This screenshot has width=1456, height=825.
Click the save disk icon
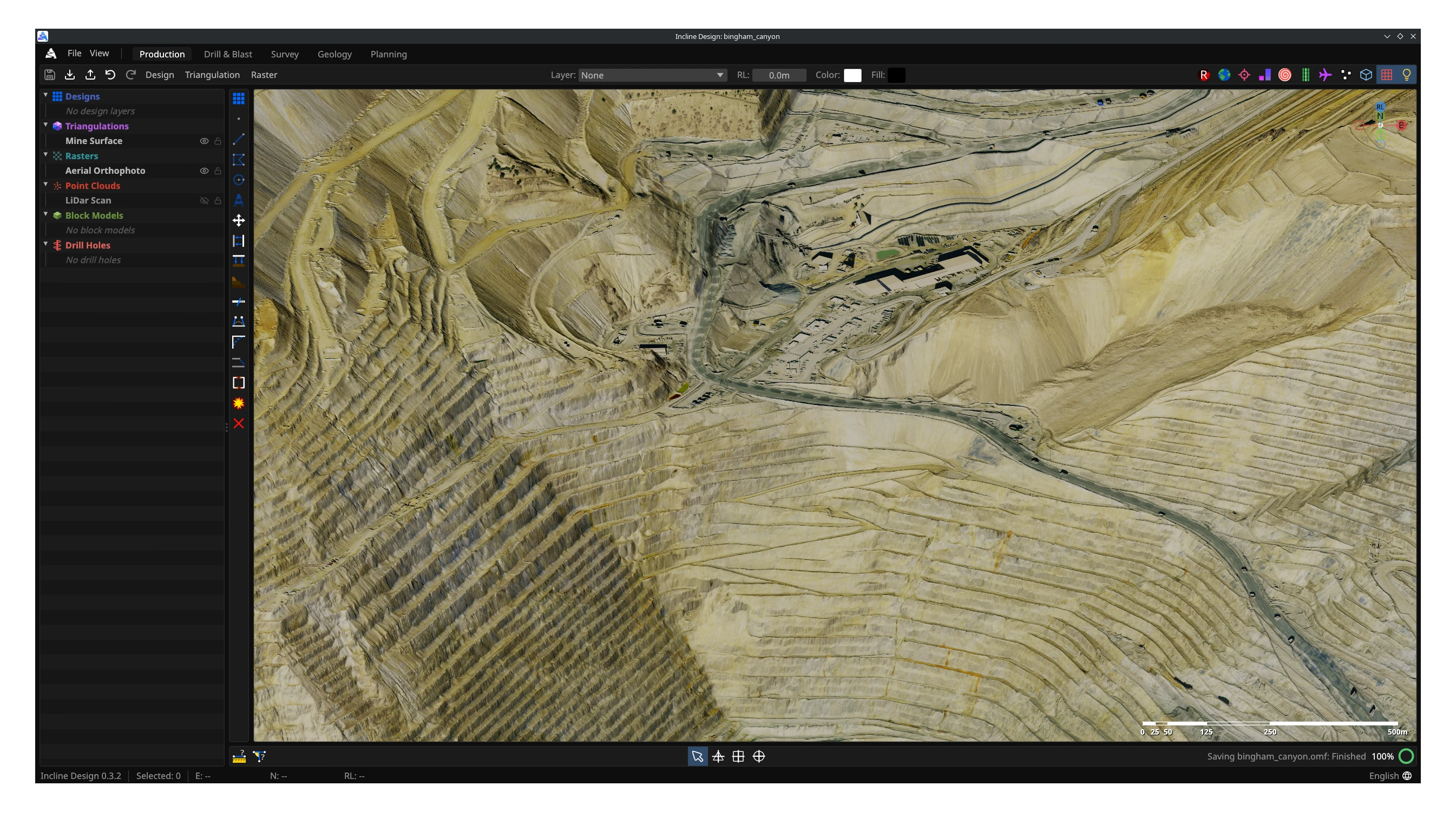[49, 75]
